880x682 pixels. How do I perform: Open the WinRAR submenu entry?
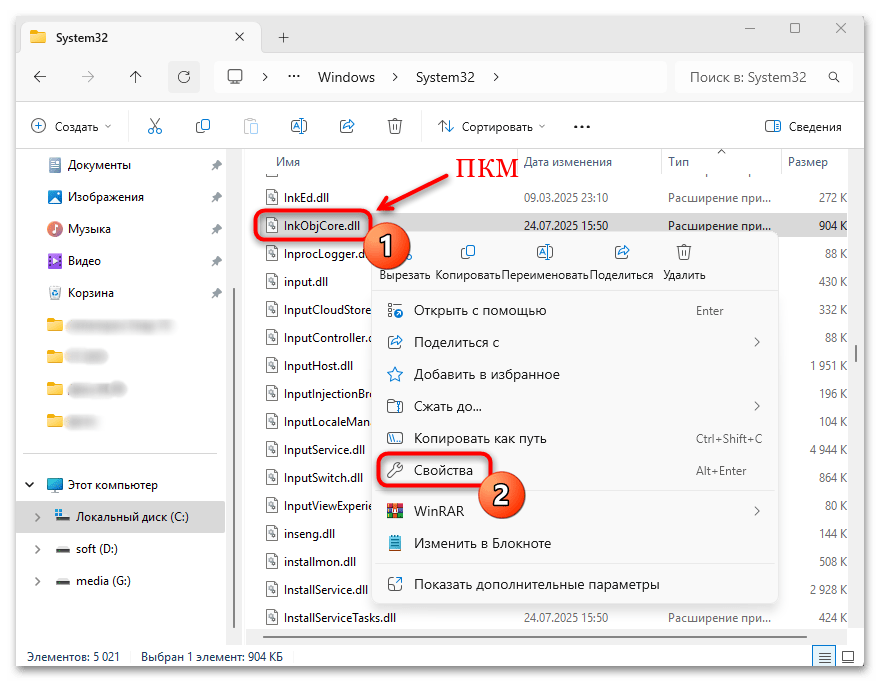click(x=440, y=511)
